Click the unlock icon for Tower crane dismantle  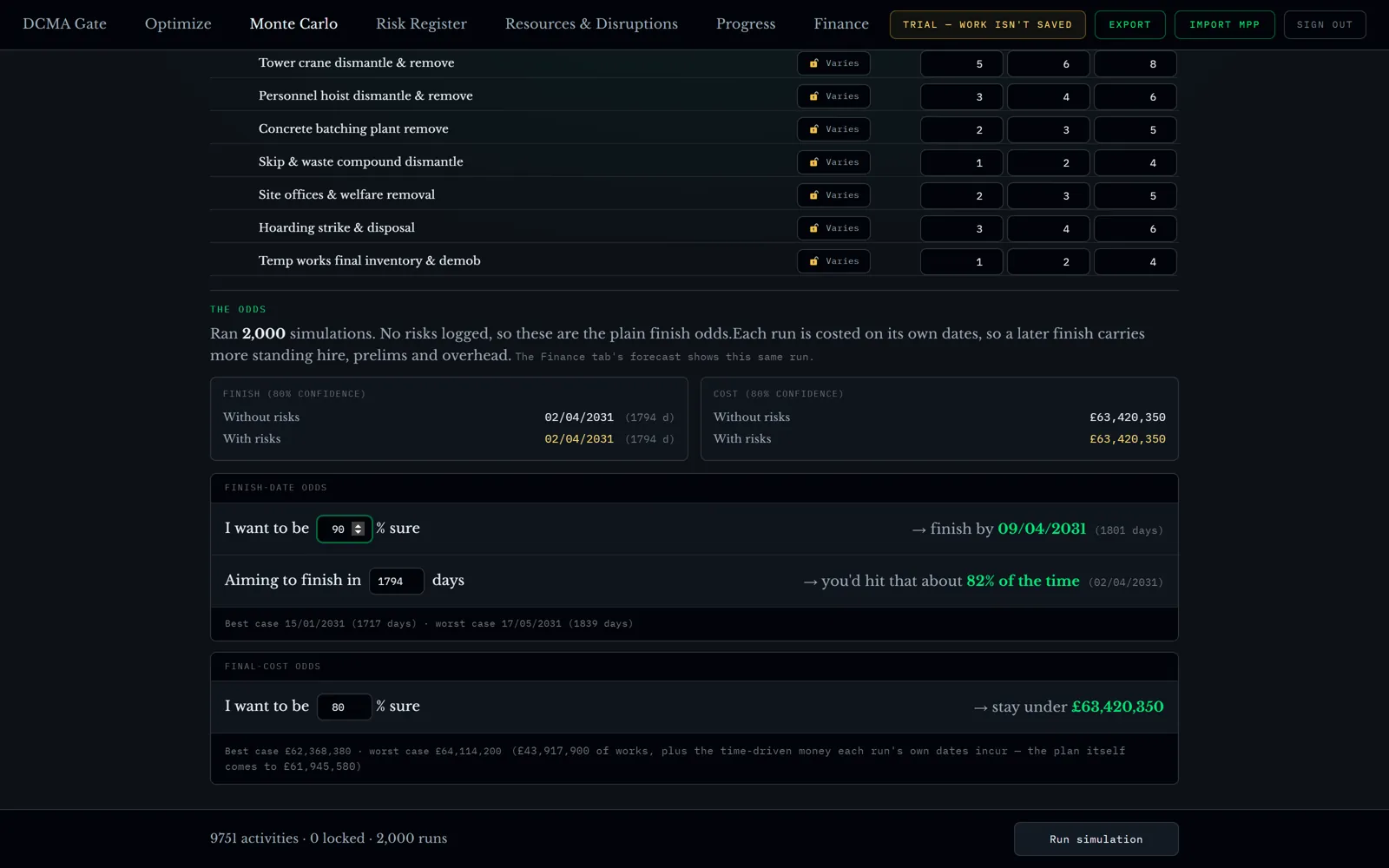[x=813, y=63]
